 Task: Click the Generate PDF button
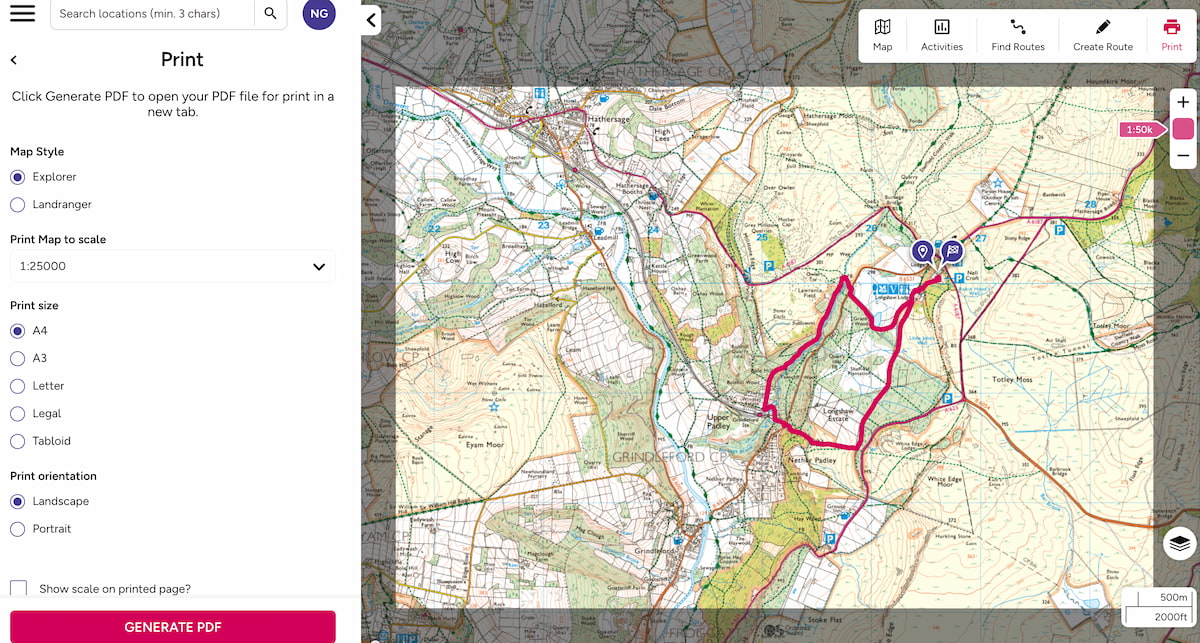(172, 627)
